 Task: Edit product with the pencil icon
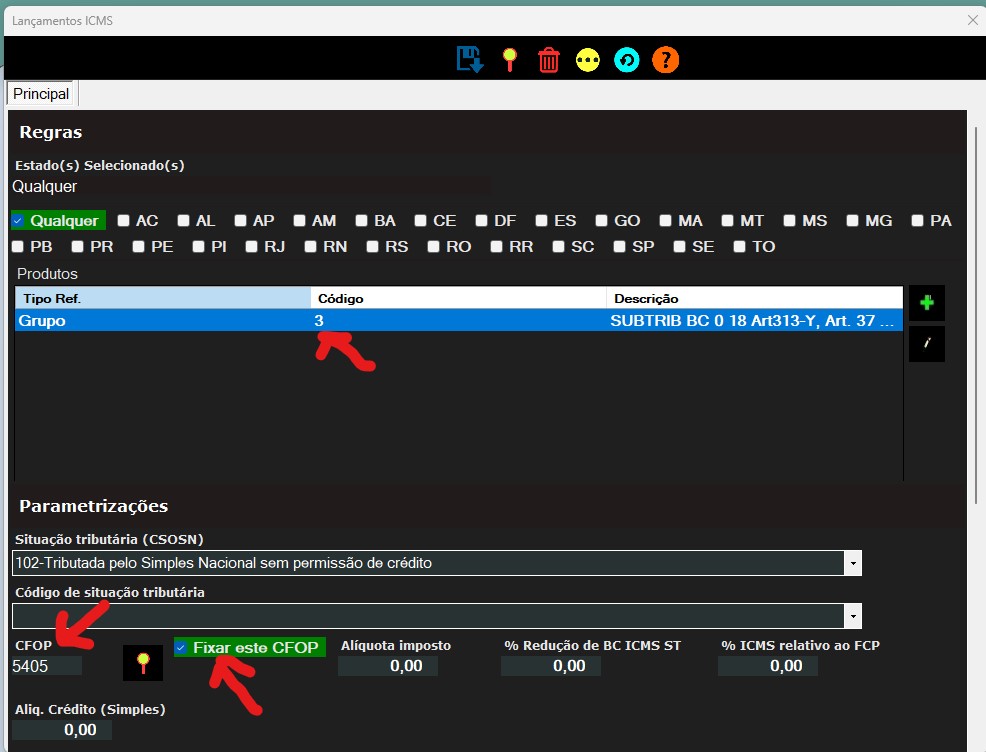tap(926, 343)
